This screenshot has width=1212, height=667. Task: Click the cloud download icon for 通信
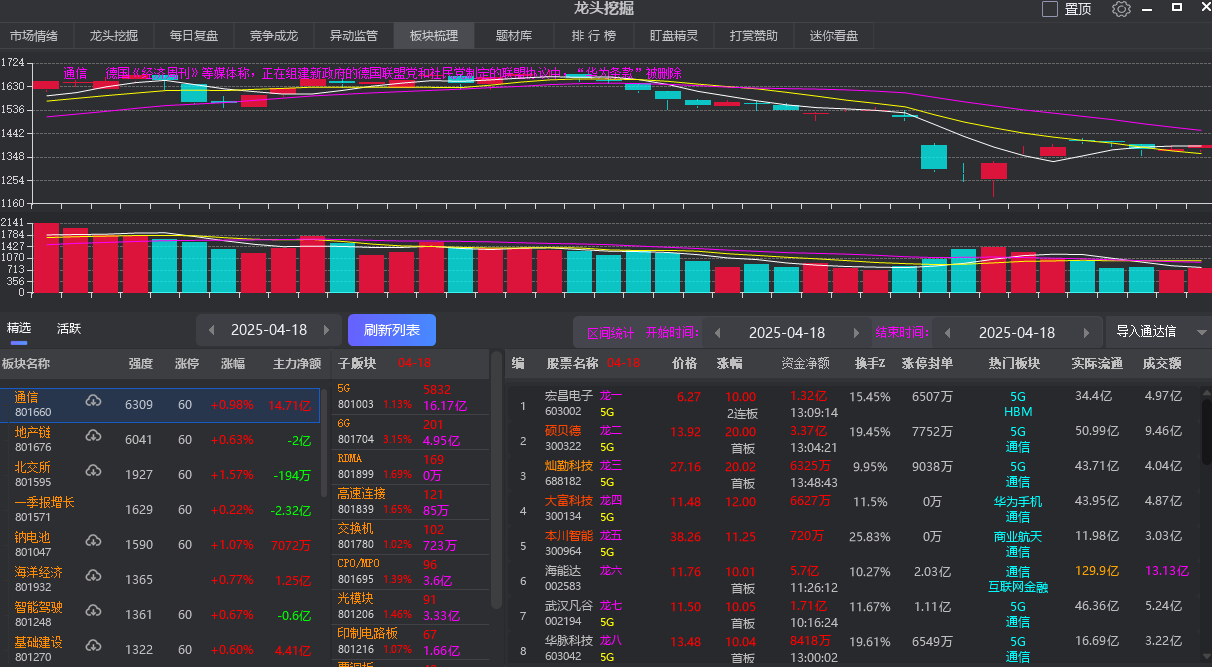coord(93,402)
